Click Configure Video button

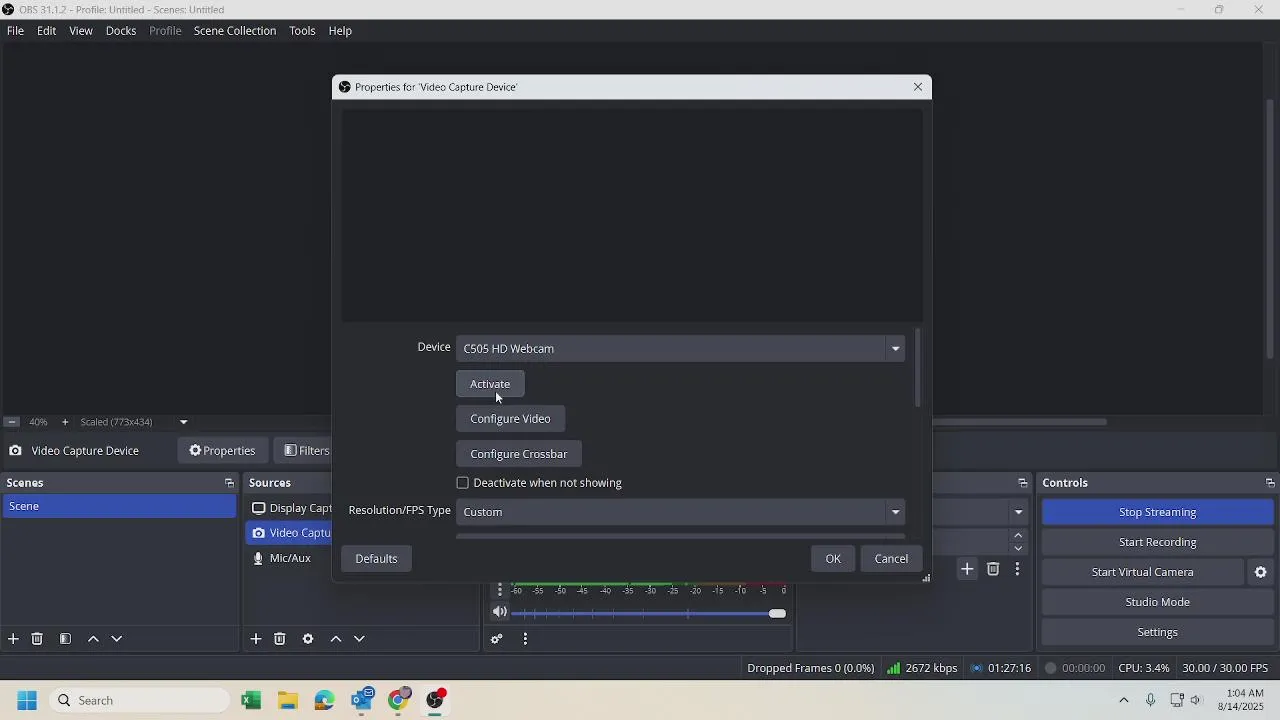click(510, 419)
